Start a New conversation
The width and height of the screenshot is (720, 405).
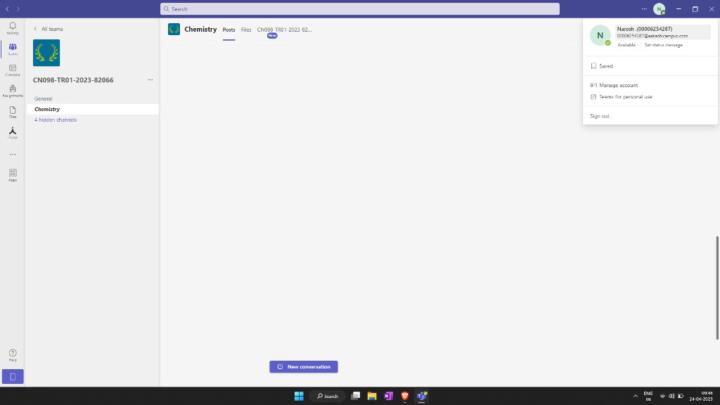304,367
